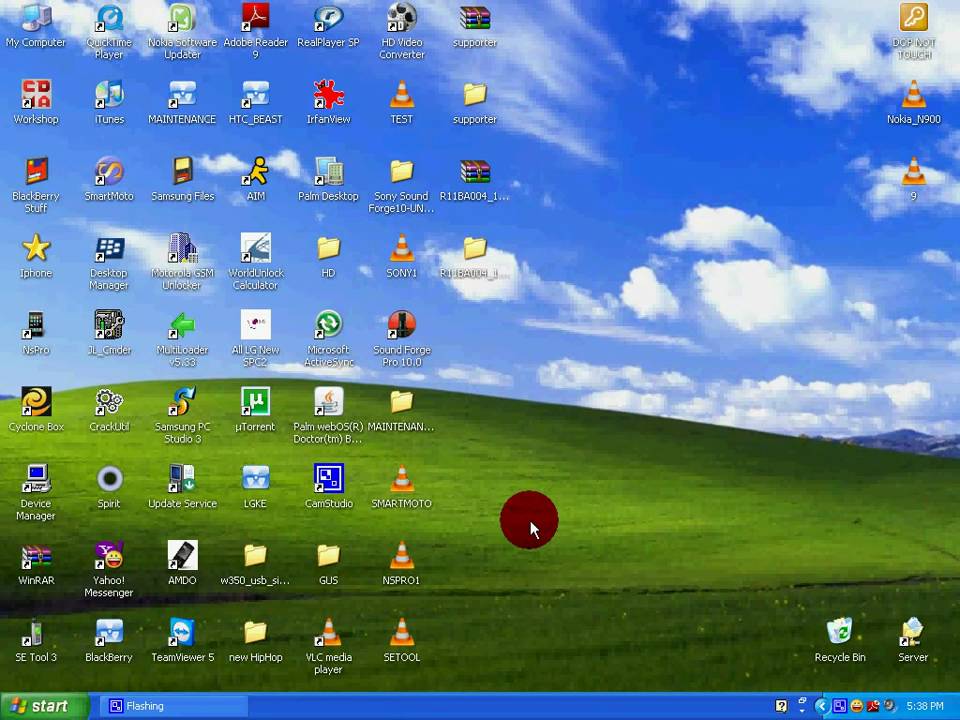
Task: Open CrackUtil gears icon
Action: [x=109, y=402]
